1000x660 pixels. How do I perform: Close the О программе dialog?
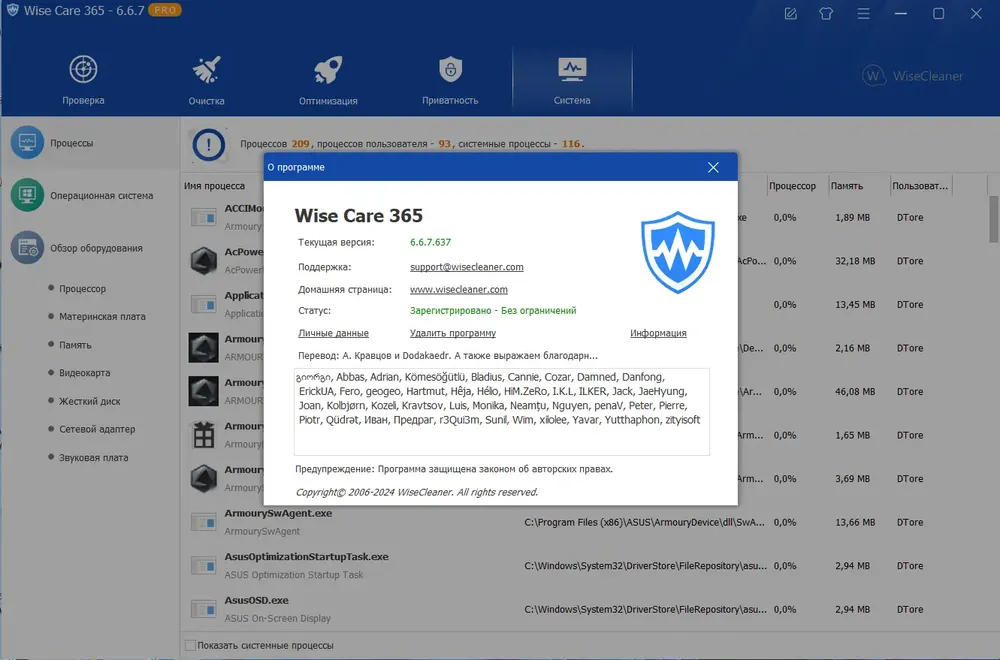713,167
